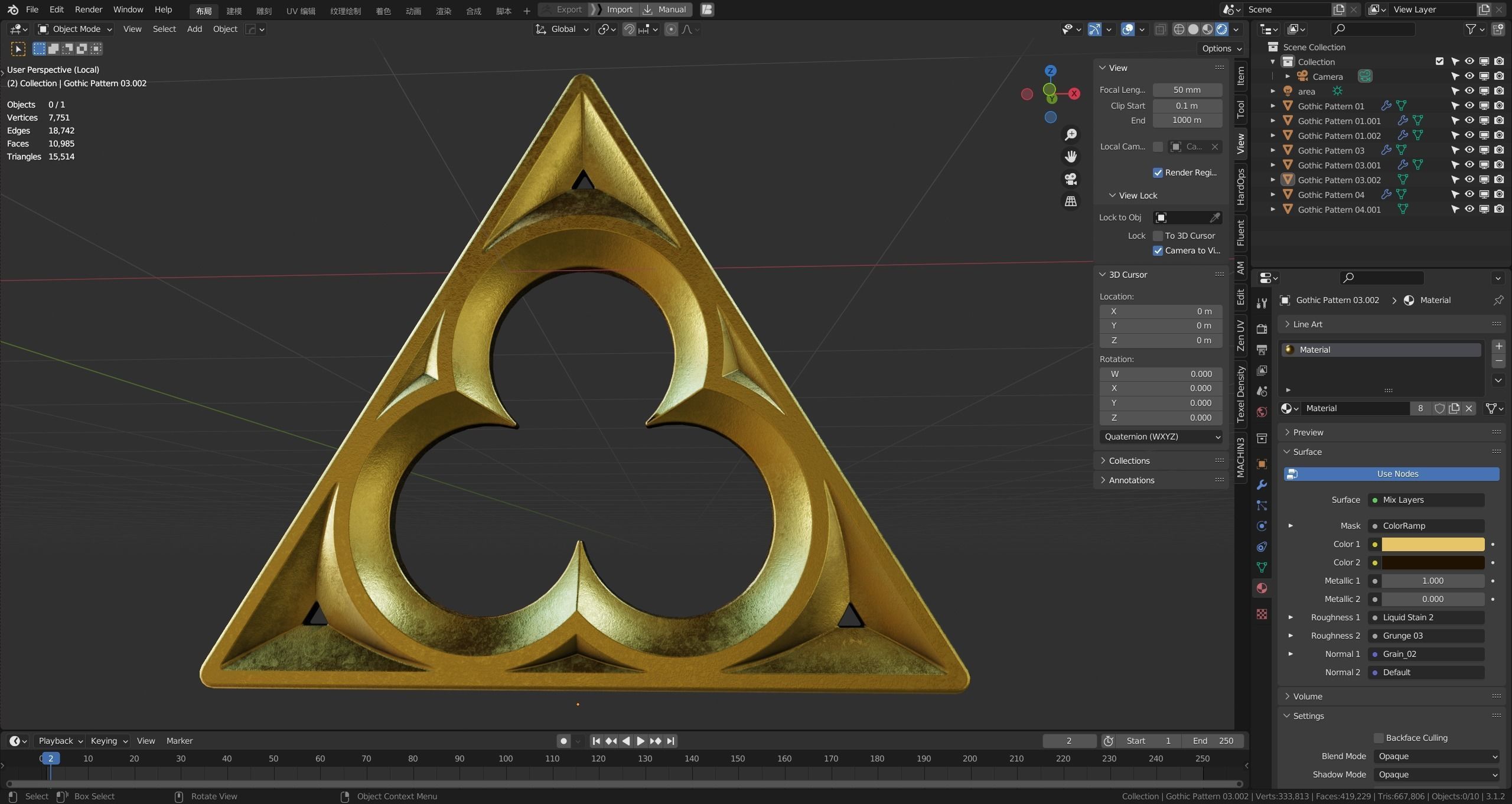
Task: Expand Gothic Pattern 03 tree row
Action: pyautogui.click(x=1273, y=150)
